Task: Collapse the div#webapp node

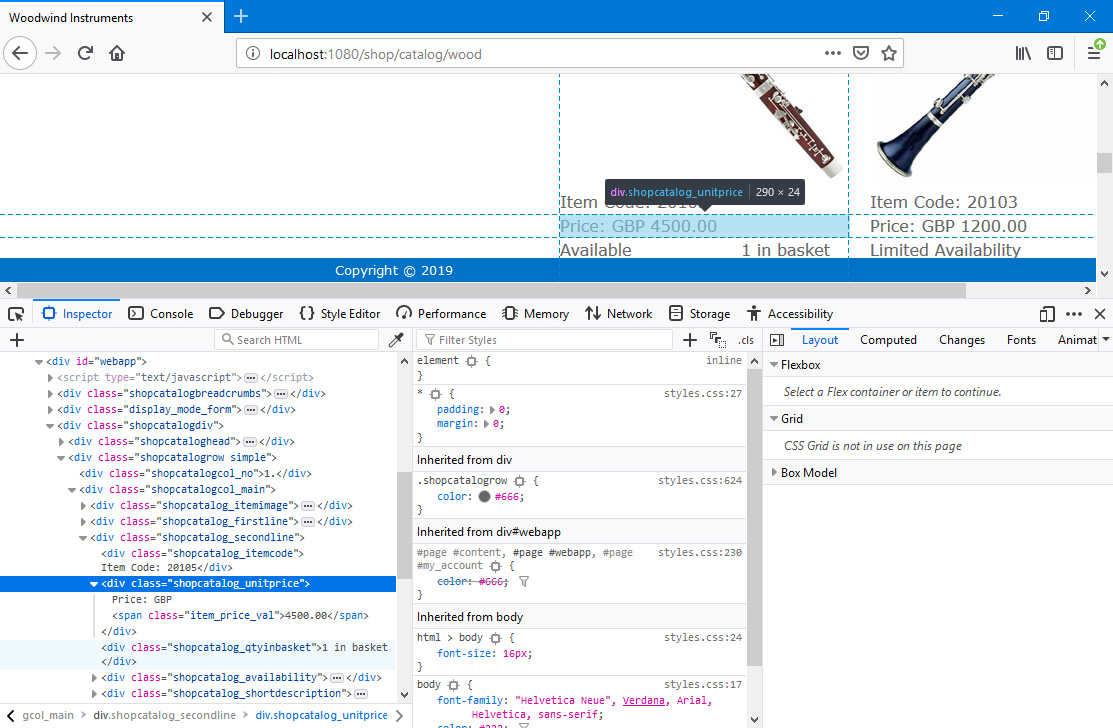Action: [39, 362]
